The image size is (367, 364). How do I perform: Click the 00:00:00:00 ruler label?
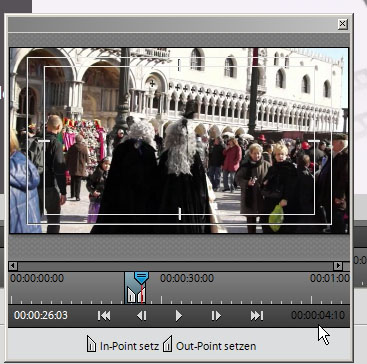(x=37, y=278)
